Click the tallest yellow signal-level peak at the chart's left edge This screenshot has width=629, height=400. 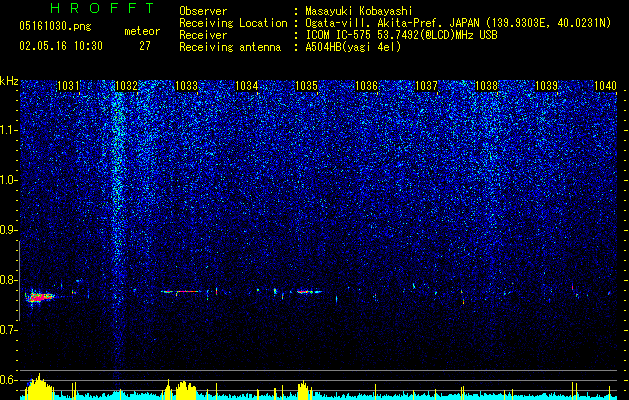click(39, 386)
